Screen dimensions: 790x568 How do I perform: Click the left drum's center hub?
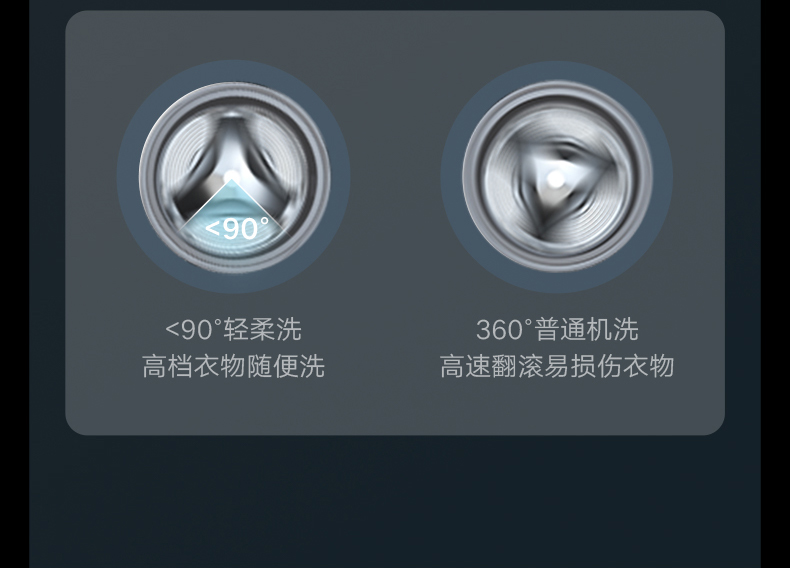click(231, 176)
